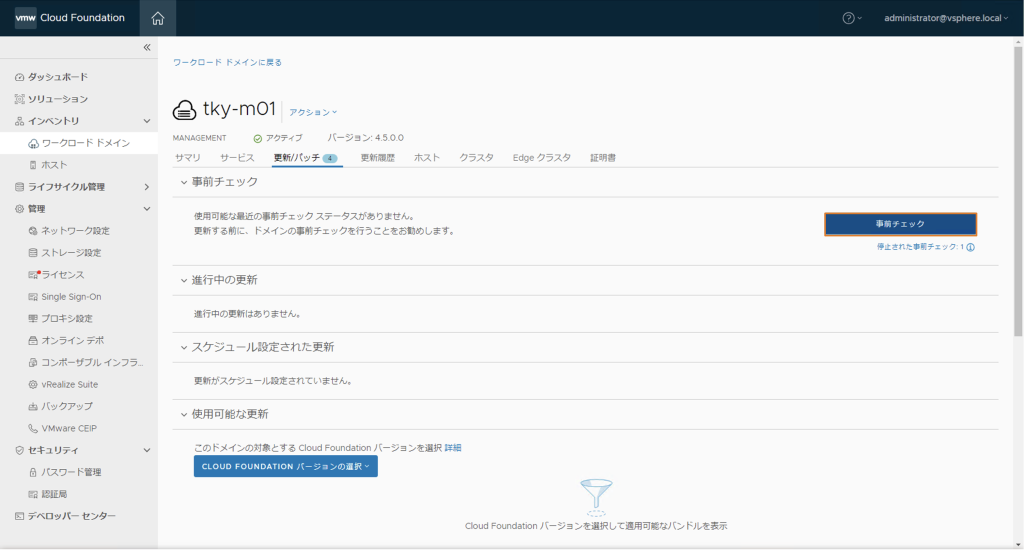Collapse the スケジュール設定された更新 section

(x=184, y=348)
